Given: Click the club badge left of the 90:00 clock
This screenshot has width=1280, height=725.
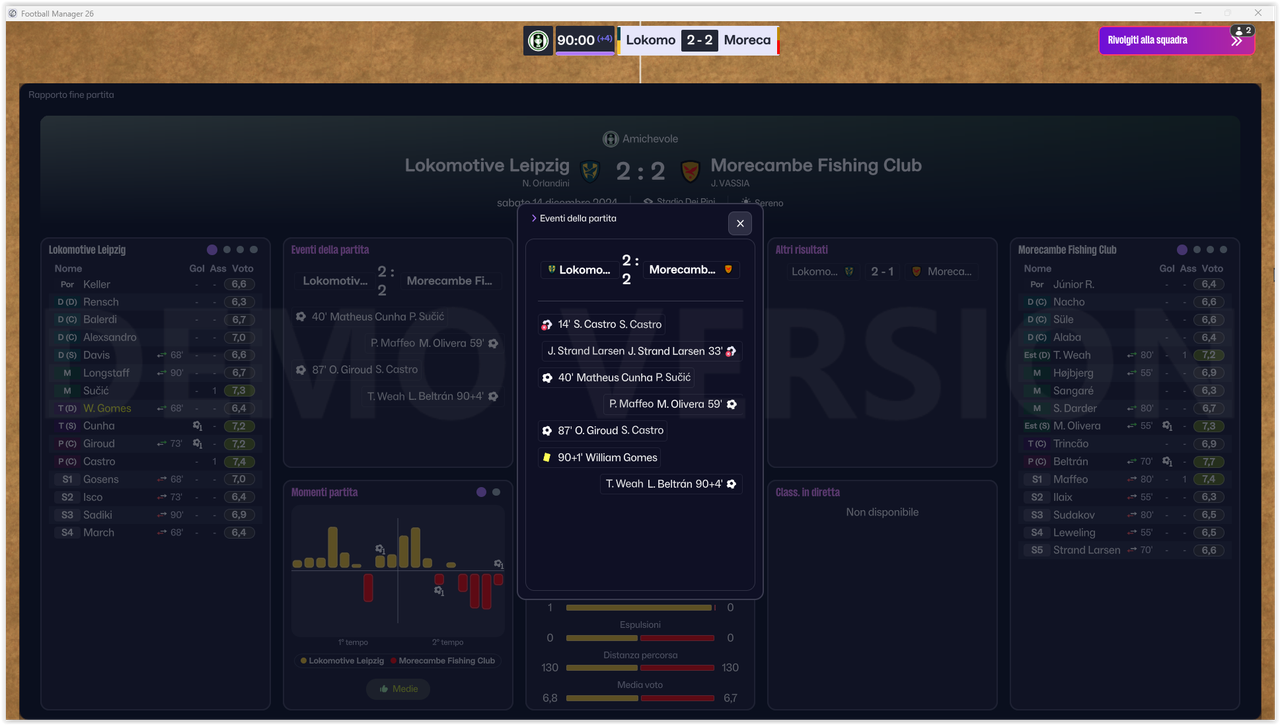Looking at the screenshot, I should [x=538, y=41].
